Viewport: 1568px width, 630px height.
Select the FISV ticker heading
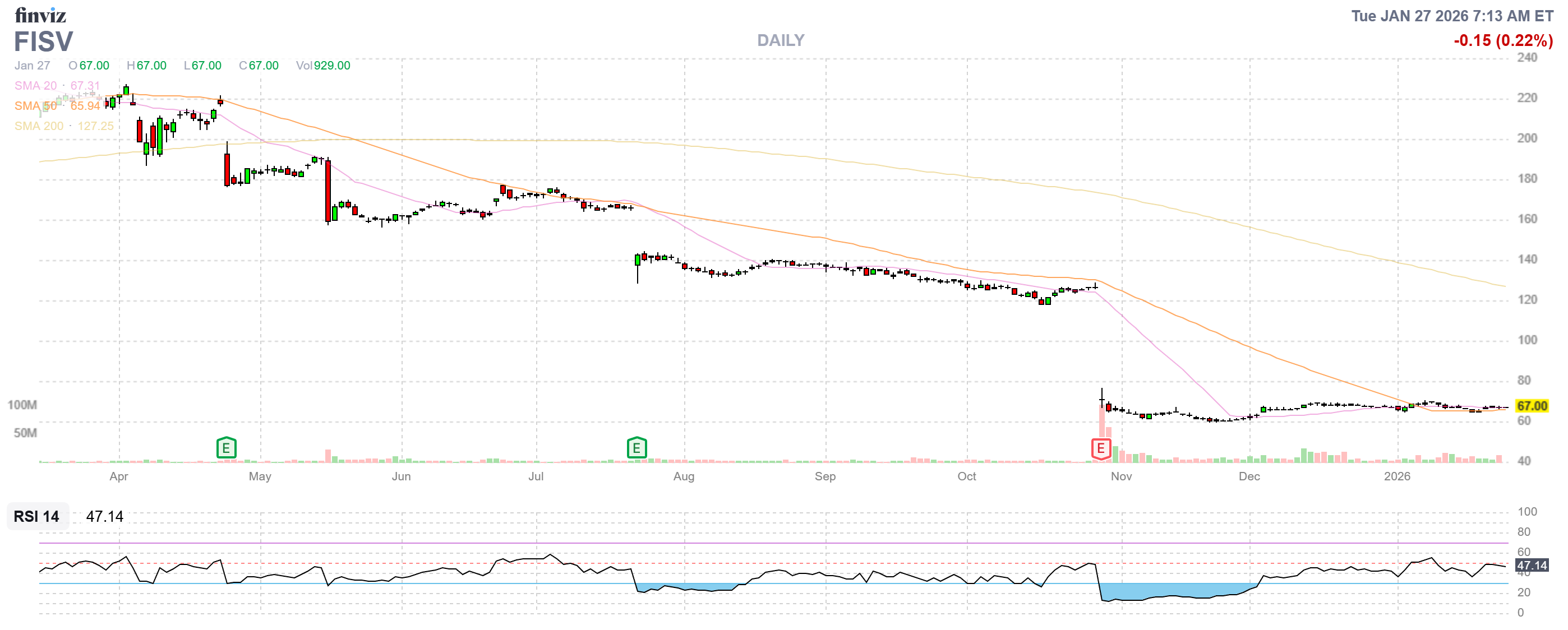tap(43, 42)
